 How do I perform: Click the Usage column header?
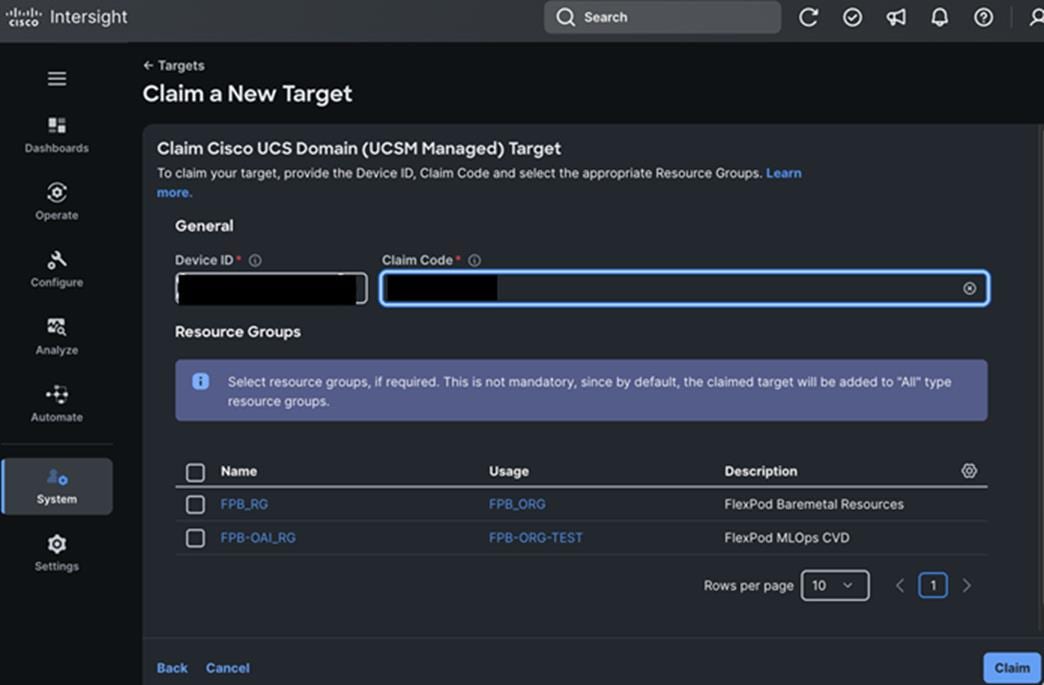click(x=509, y=471)
